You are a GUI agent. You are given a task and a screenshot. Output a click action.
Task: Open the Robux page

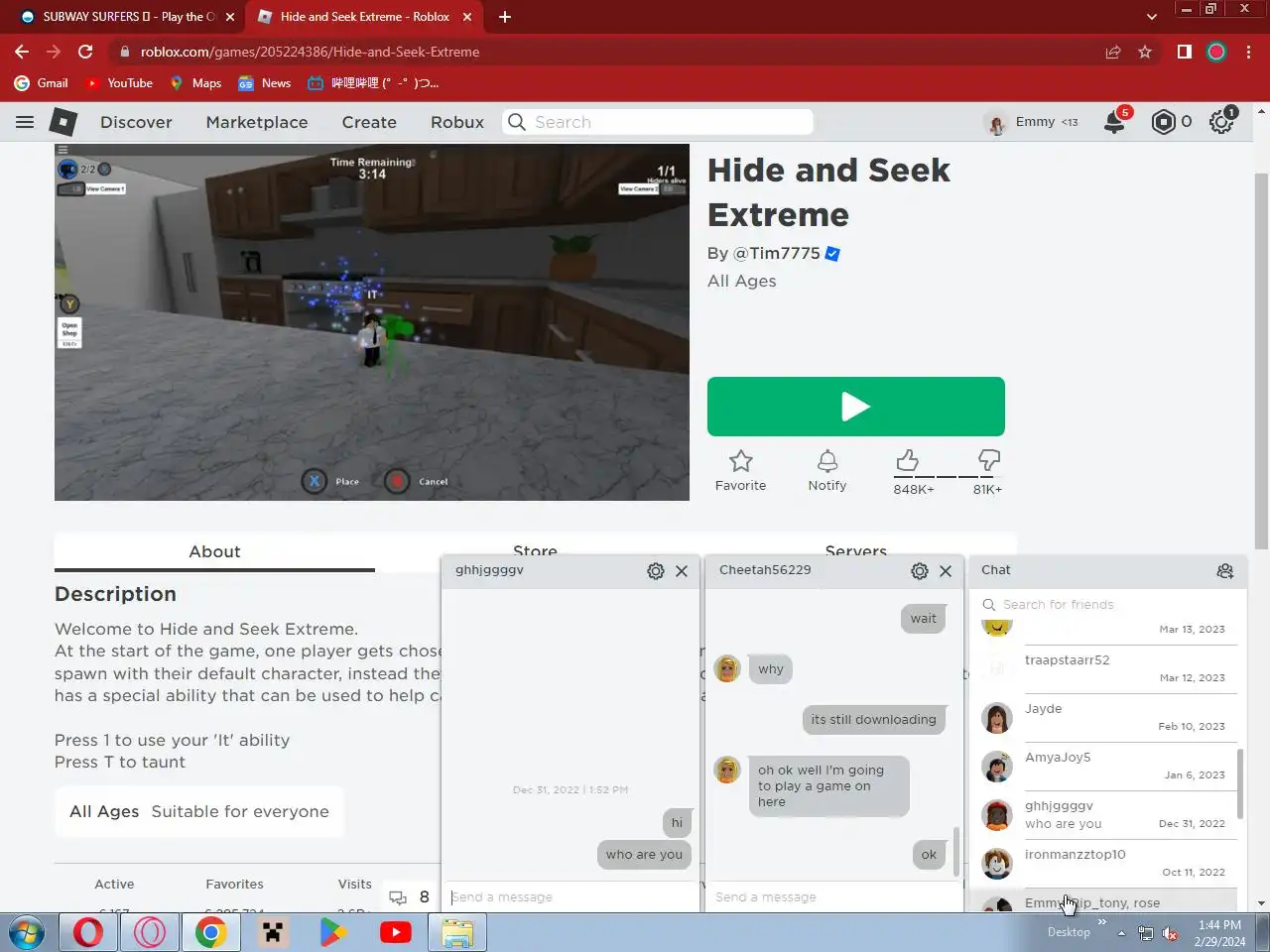(457, 122)
